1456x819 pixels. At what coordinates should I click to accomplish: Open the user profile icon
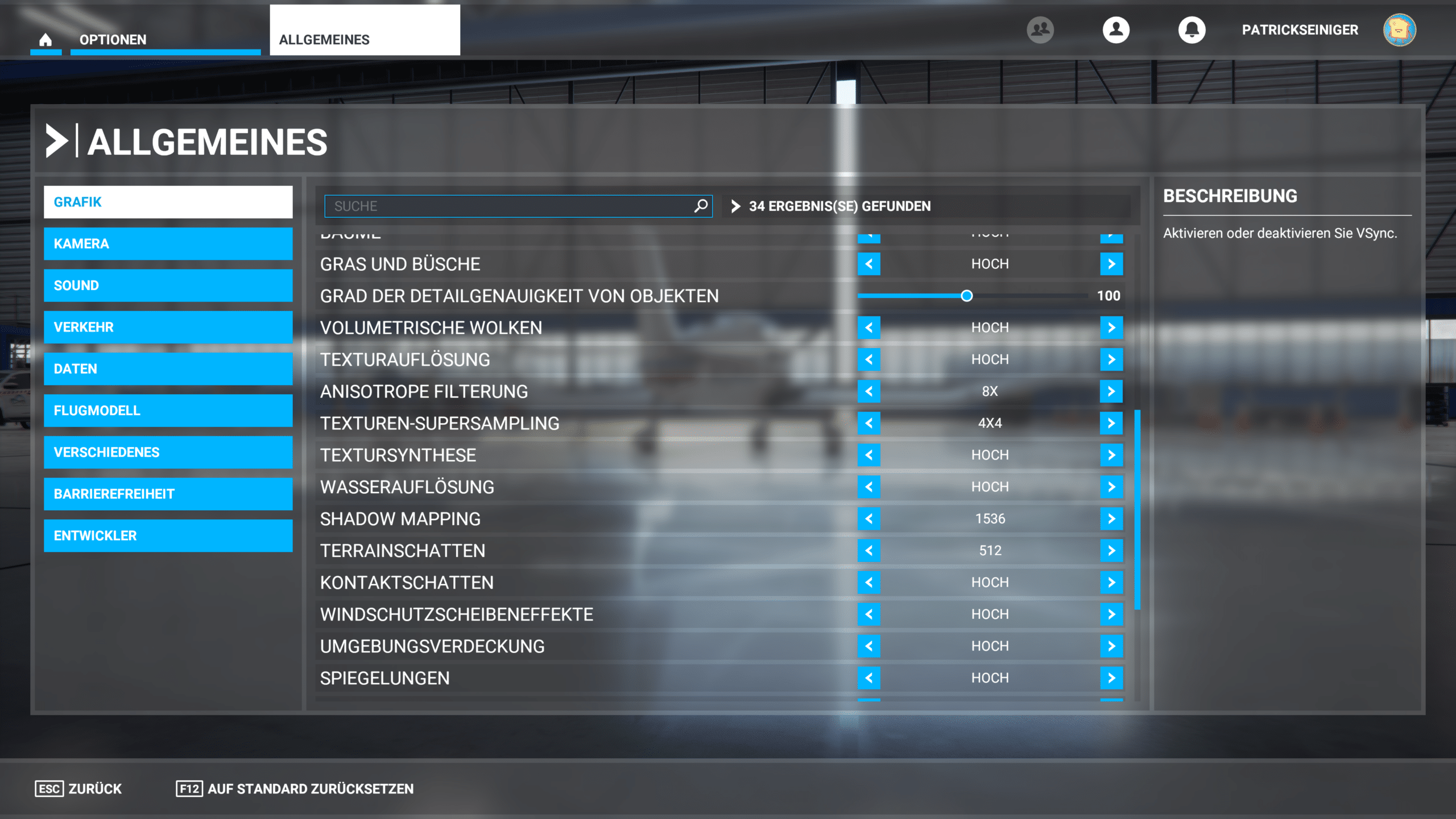tap(1116, 30)
